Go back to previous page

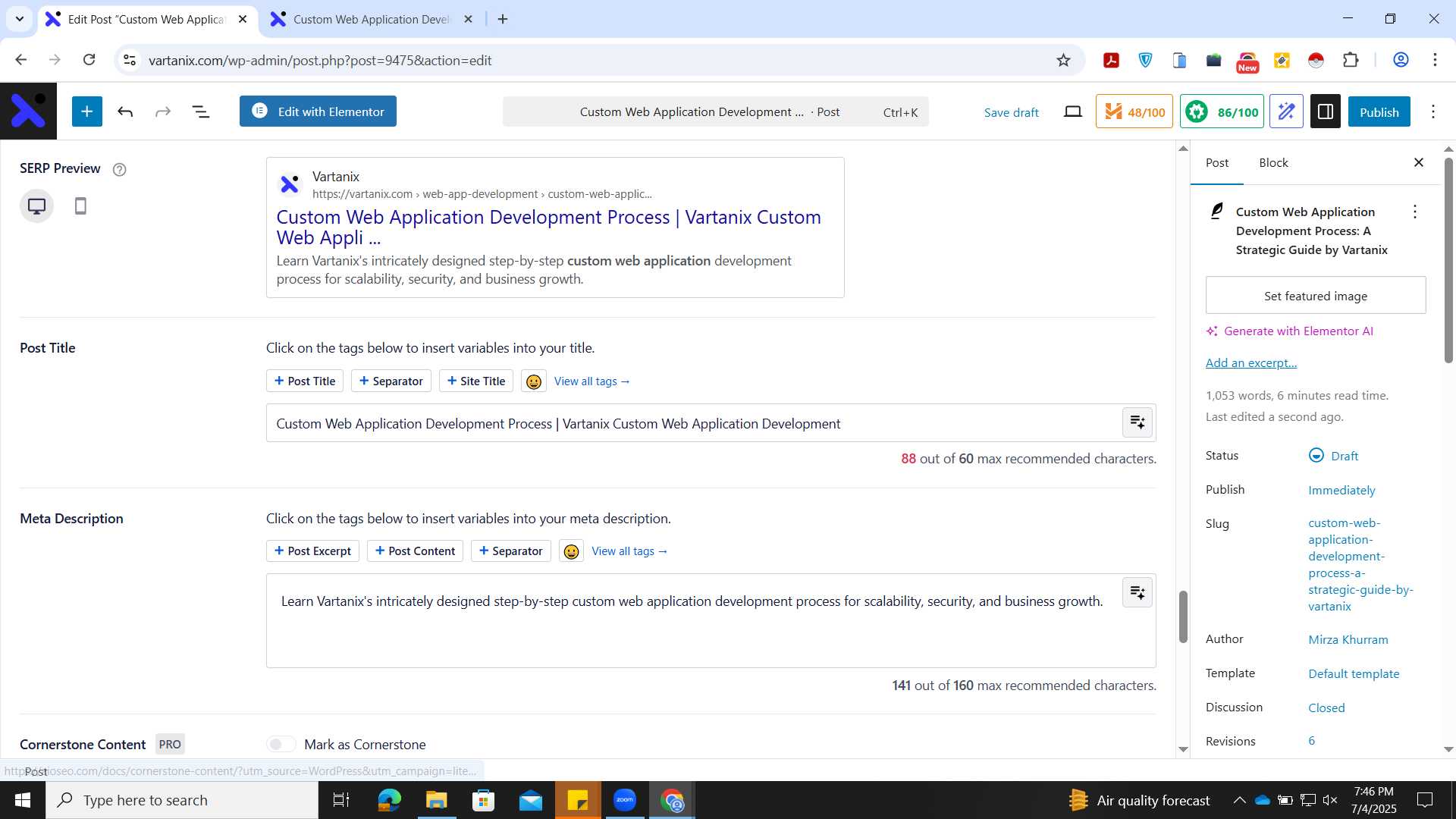[21, 60]
